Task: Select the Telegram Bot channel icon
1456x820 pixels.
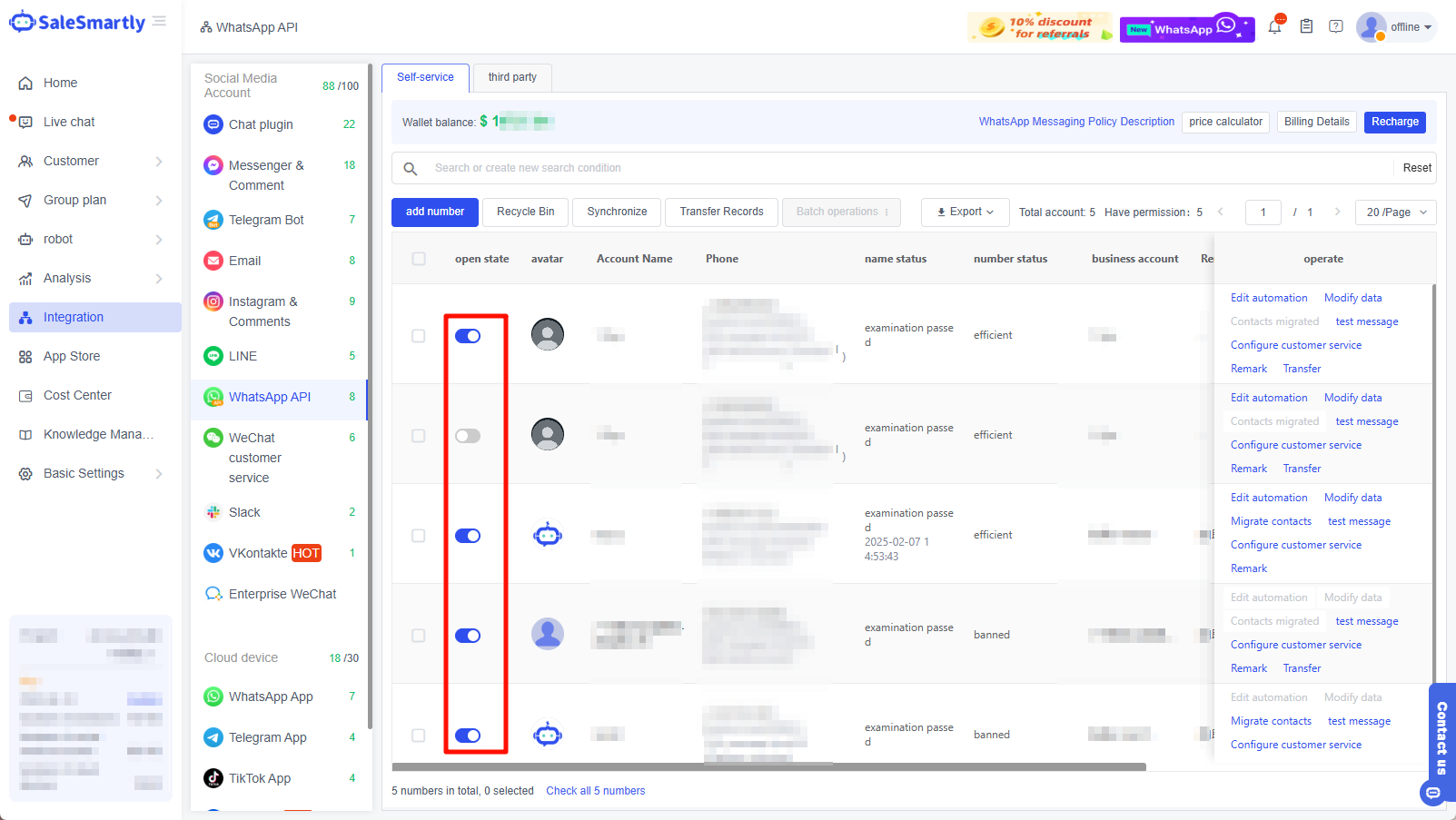Action: 213,219
